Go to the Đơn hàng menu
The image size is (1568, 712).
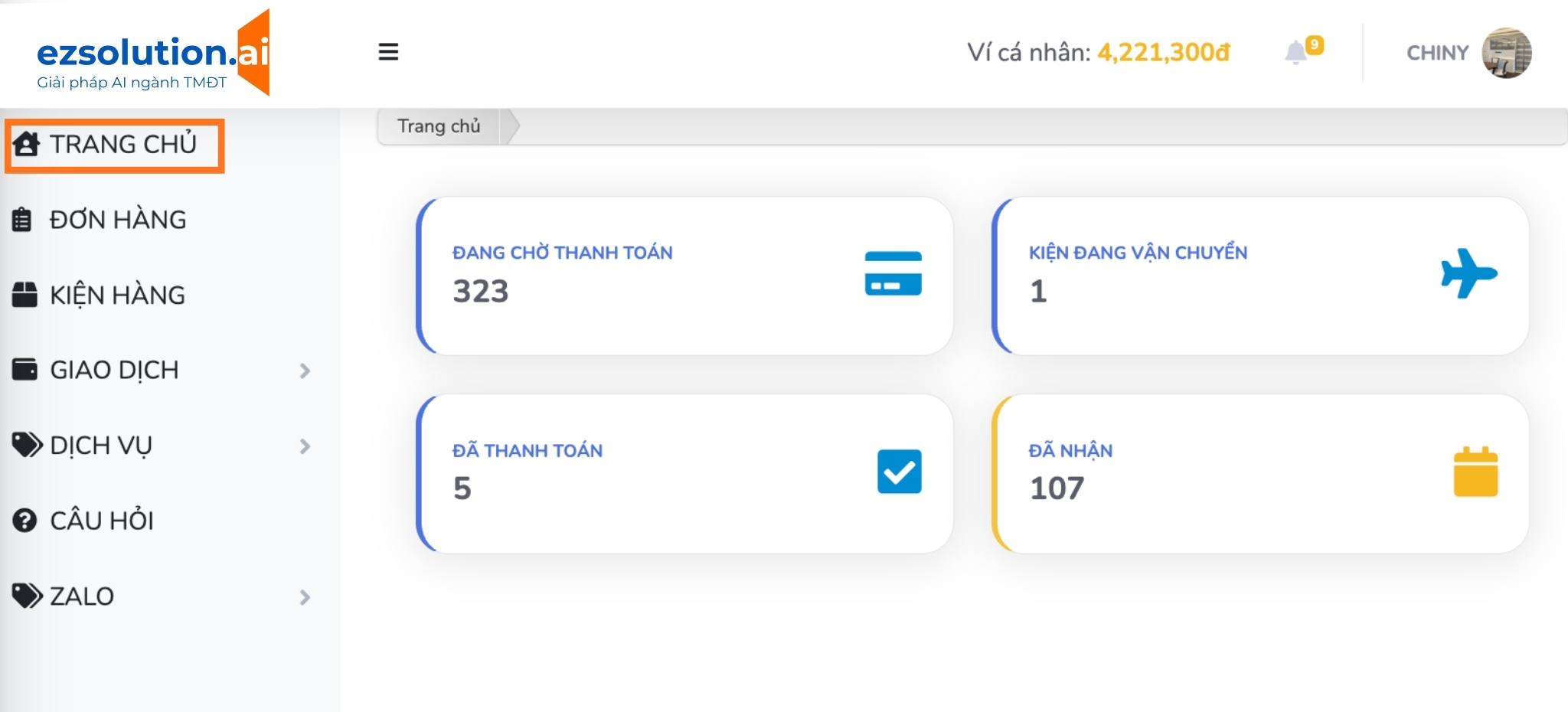[x=117, y=220]
